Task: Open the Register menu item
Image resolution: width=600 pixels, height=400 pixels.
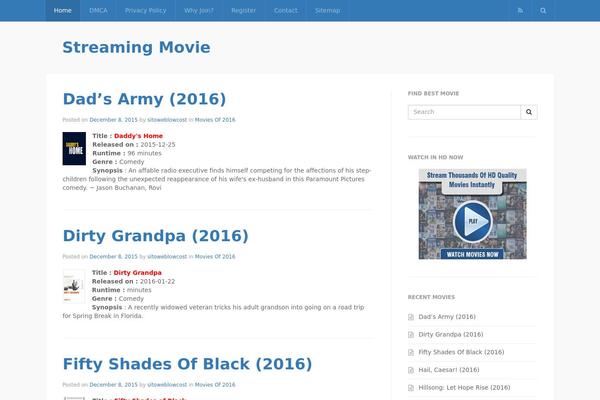Action: 243,10
